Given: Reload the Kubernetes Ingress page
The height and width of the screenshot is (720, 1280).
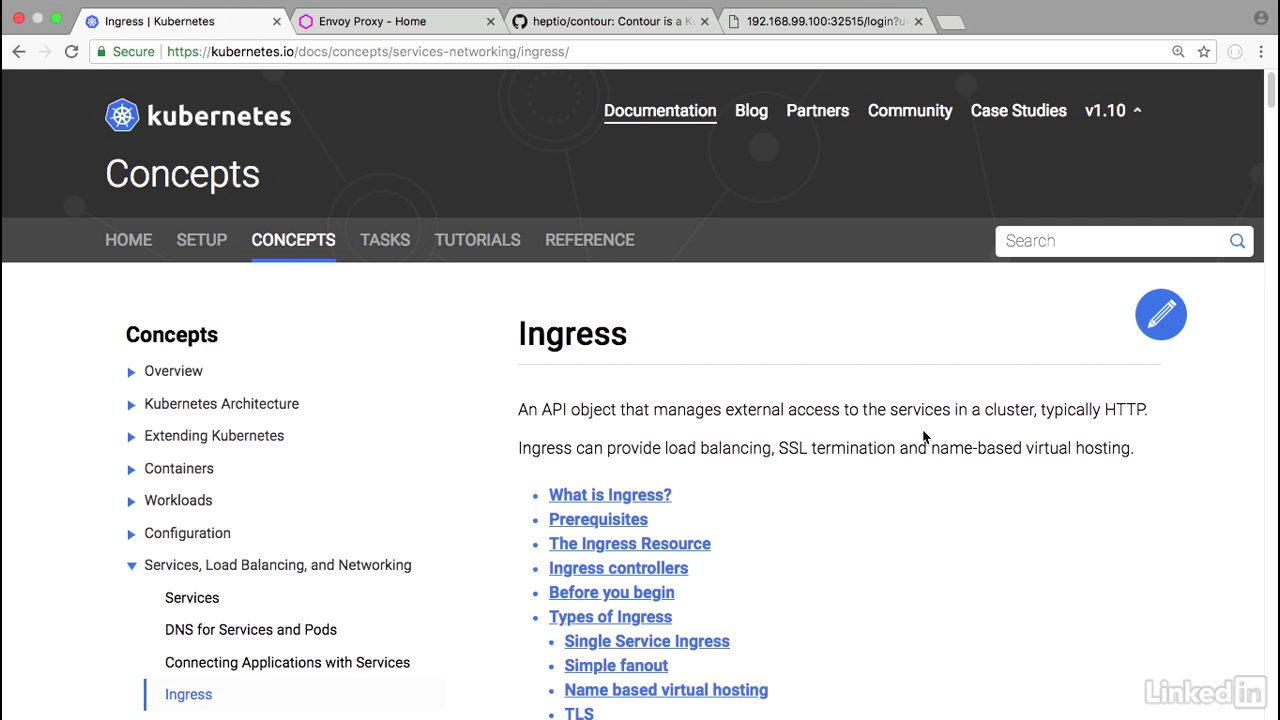Looking at the screenshot, I should pos(72,52).
